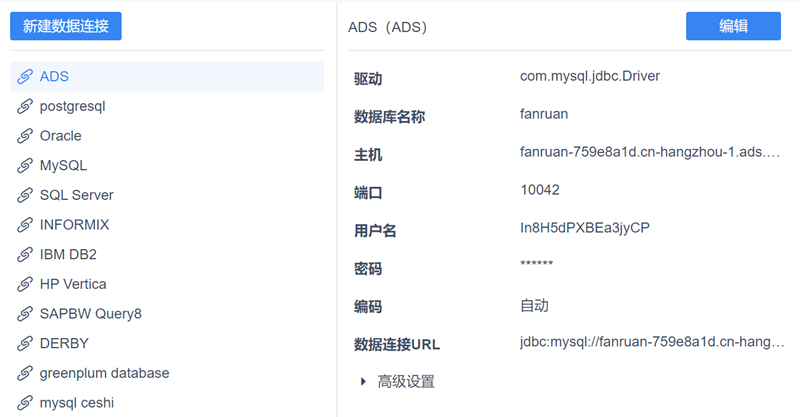Click the link icon beside ADS
800x417 pixels.
point(25,77)
